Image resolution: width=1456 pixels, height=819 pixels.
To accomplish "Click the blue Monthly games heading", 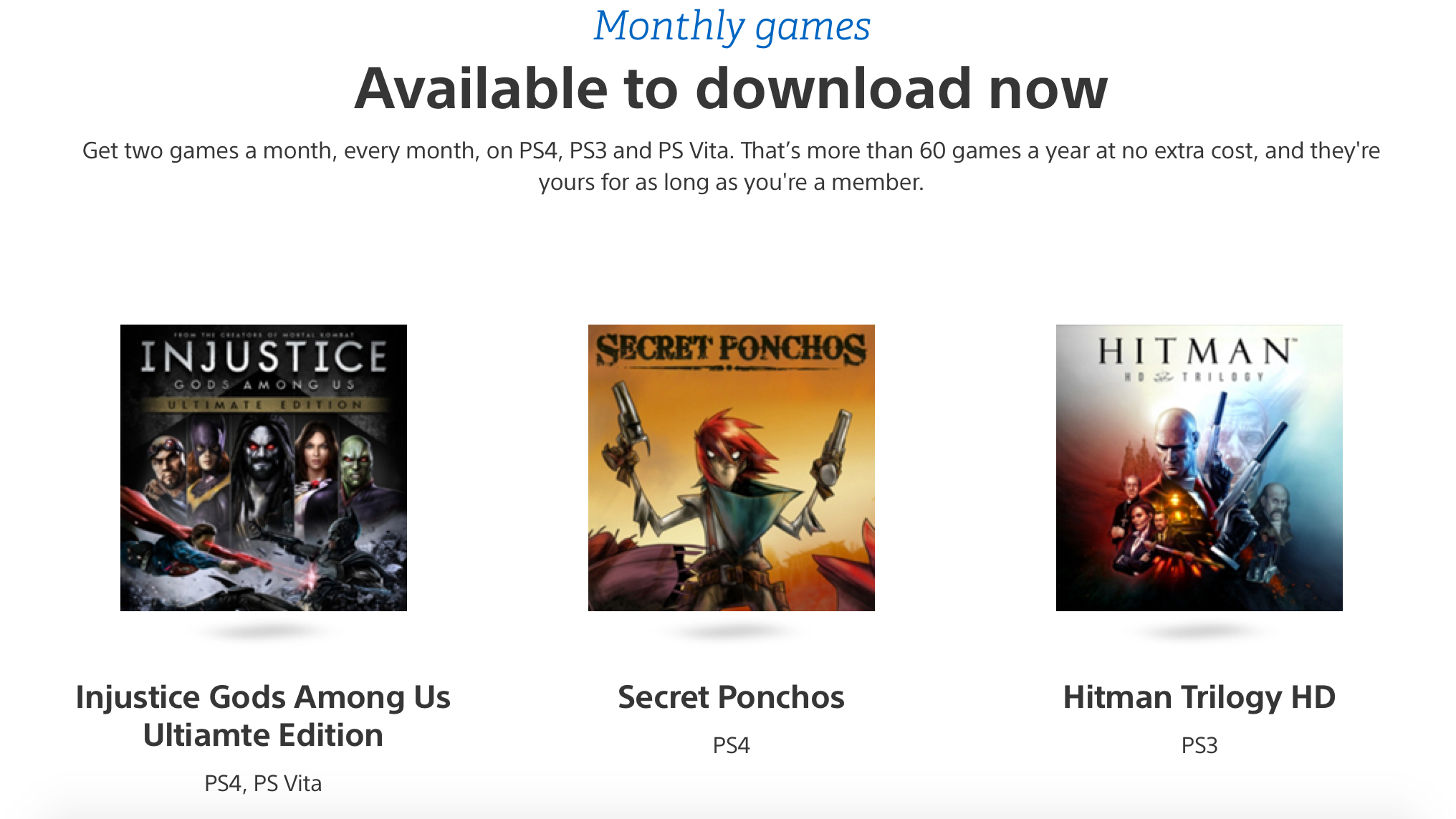I will (x=732, y=27).
